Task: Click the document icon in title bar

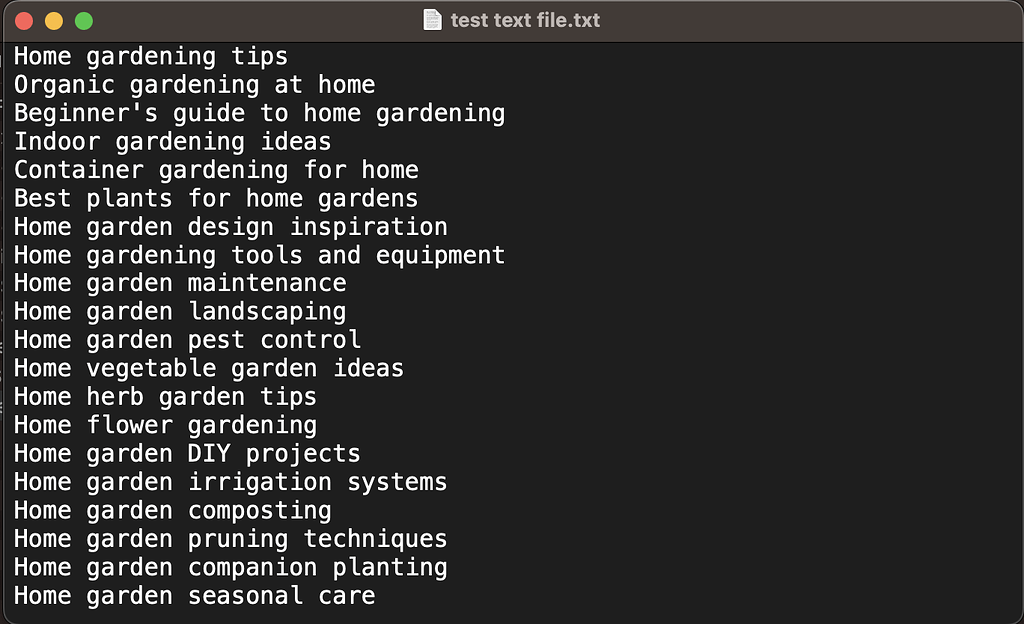Action: [432, 20]
